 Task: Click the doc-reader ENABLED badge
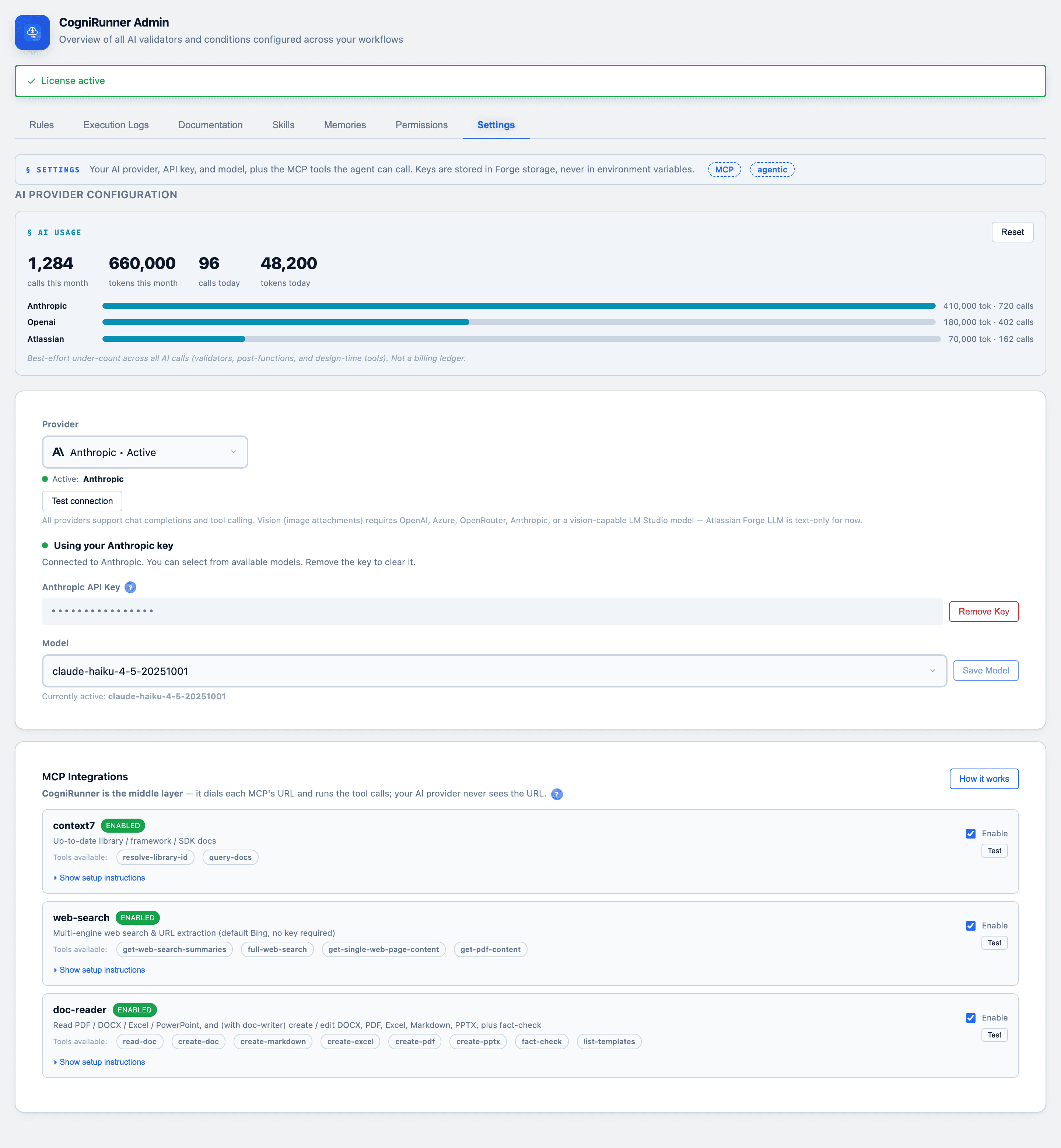click(x=134, y=1009)
